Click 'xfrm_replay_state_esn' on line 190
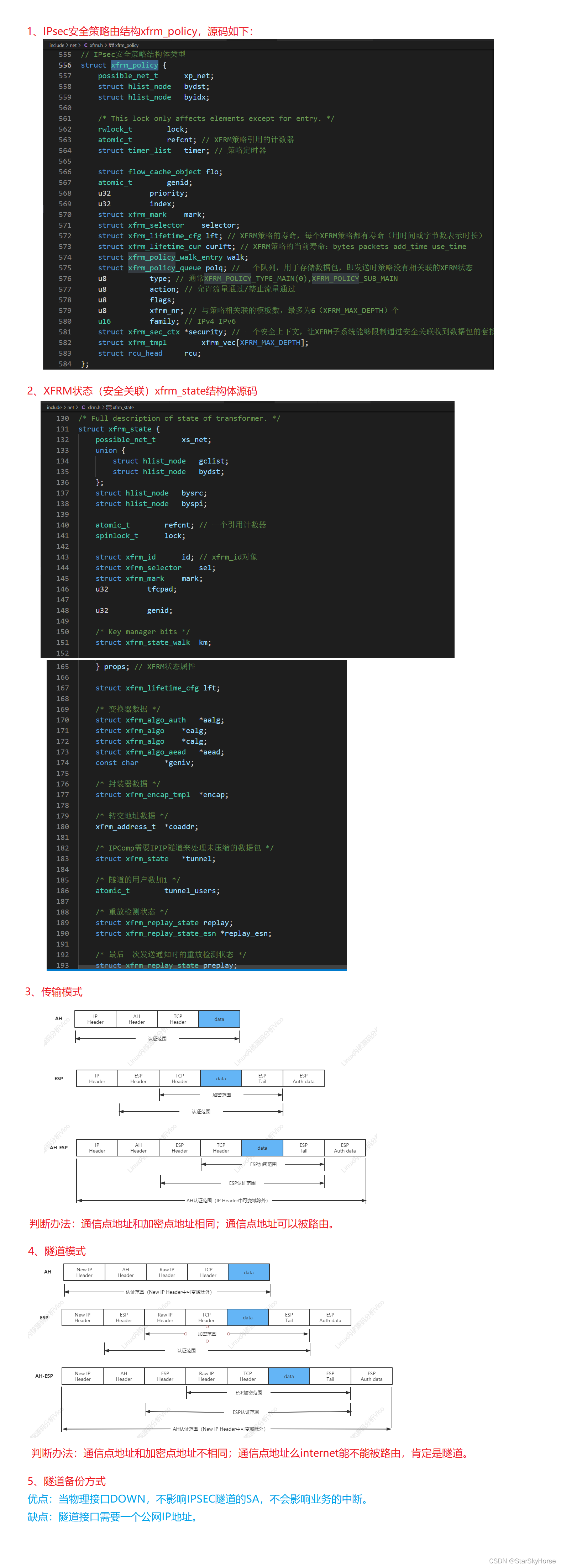The height and width of the screenshot is (1568, 561). click(x=171, y=934)
